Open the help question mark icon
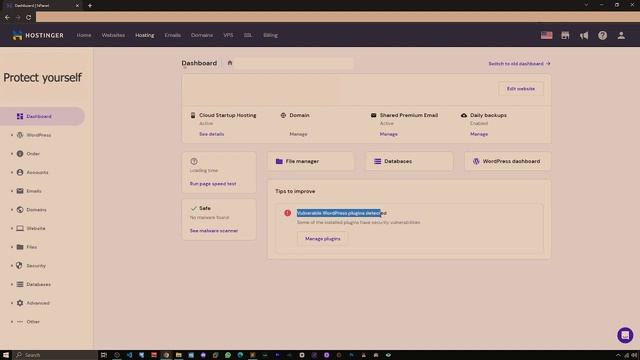640x360 pixels. tap(602, 36)
